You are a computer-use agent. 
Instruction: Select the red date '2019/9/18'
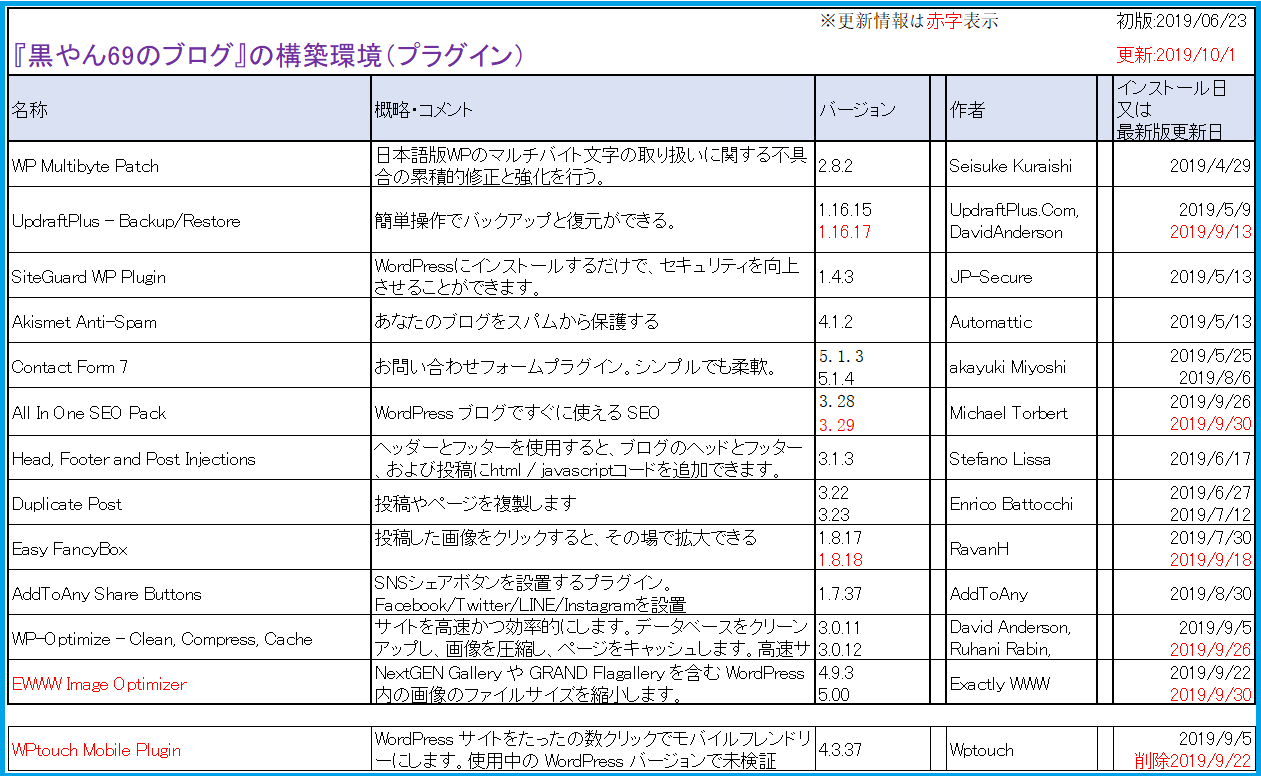pos(1210,560)
